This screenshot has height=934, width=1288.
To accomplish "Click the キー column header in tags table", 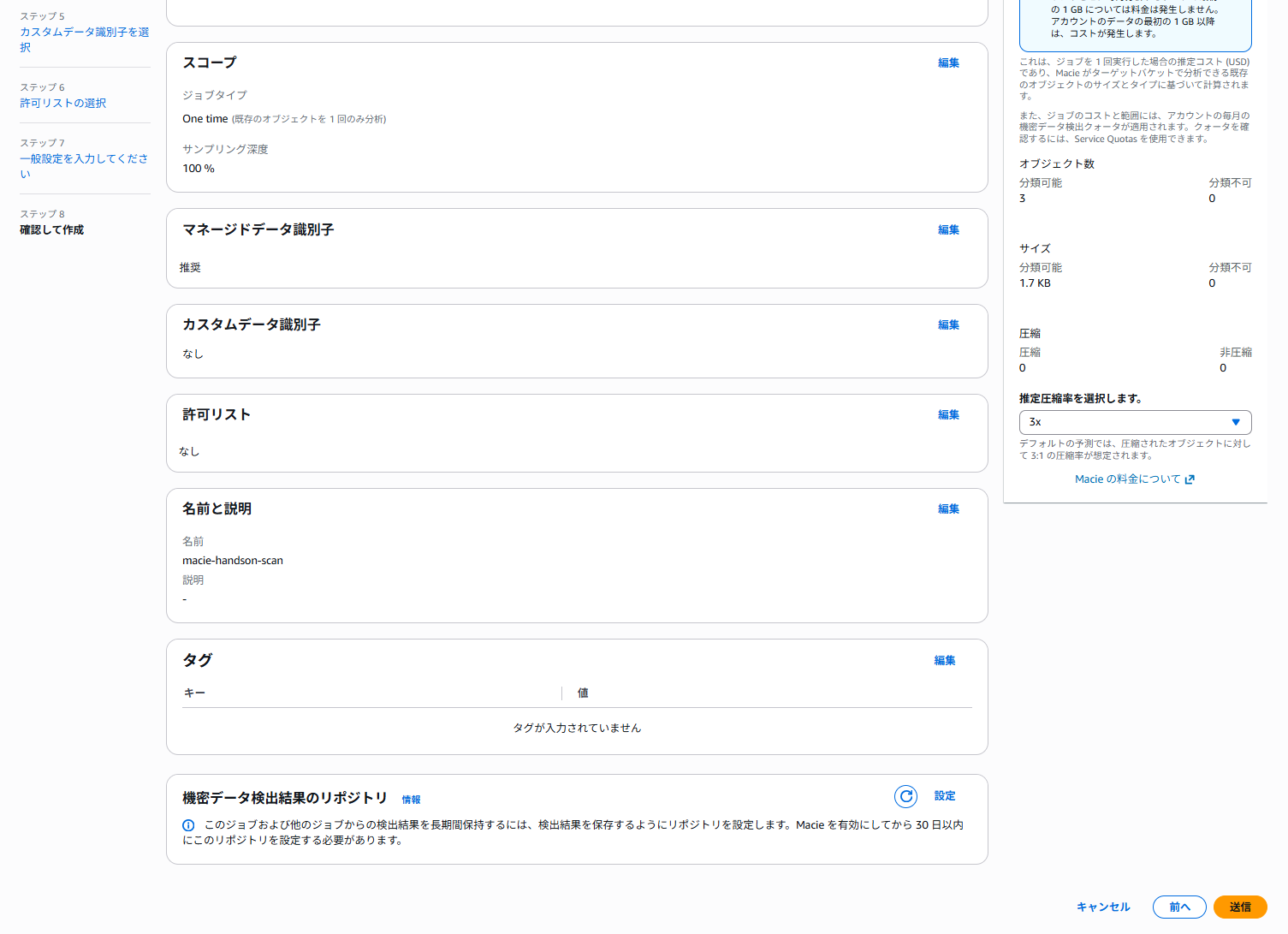I will click(194, 693).
